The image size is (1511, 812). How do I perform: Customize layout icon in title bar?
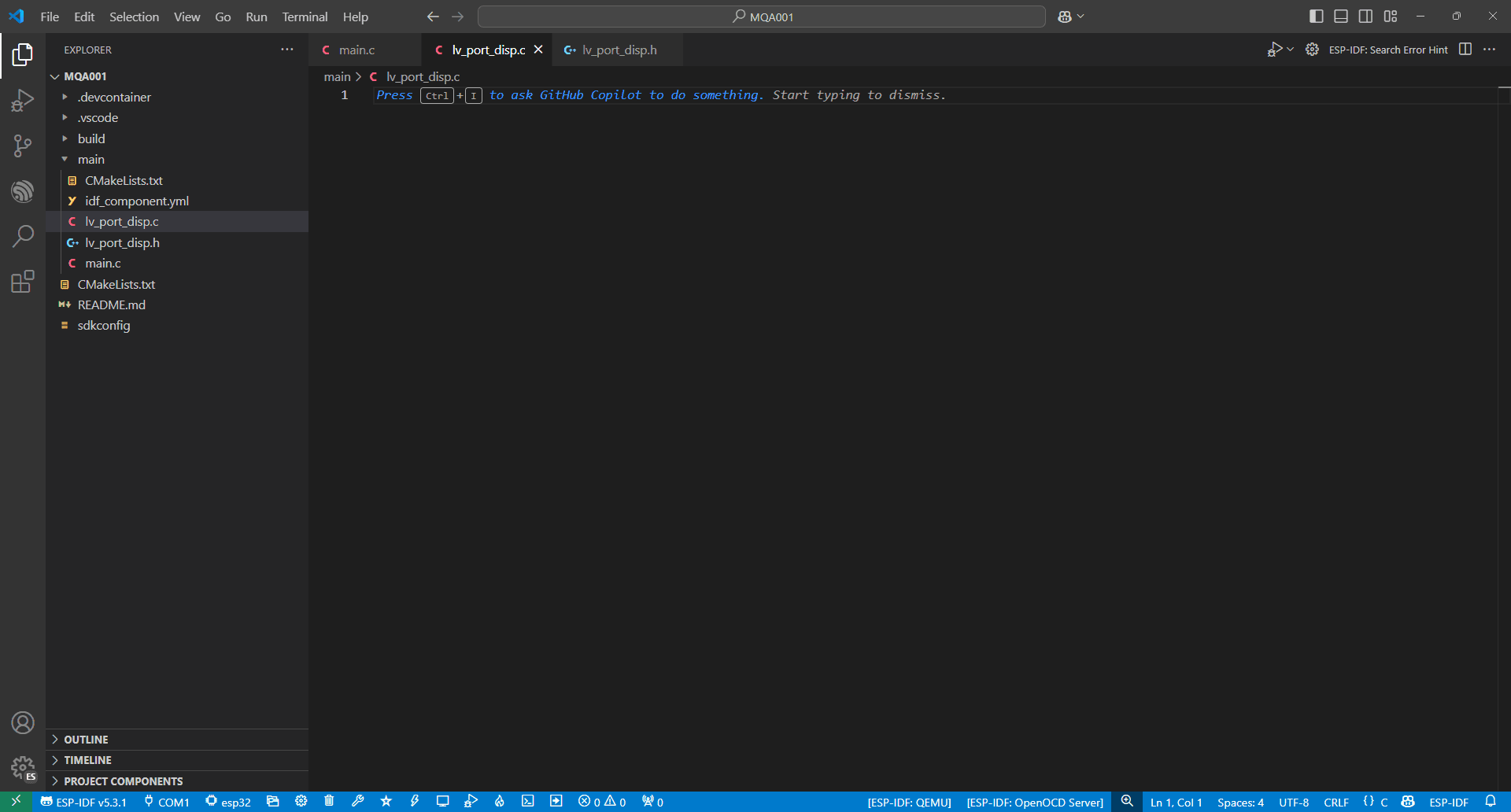[x=1391, y=17]
